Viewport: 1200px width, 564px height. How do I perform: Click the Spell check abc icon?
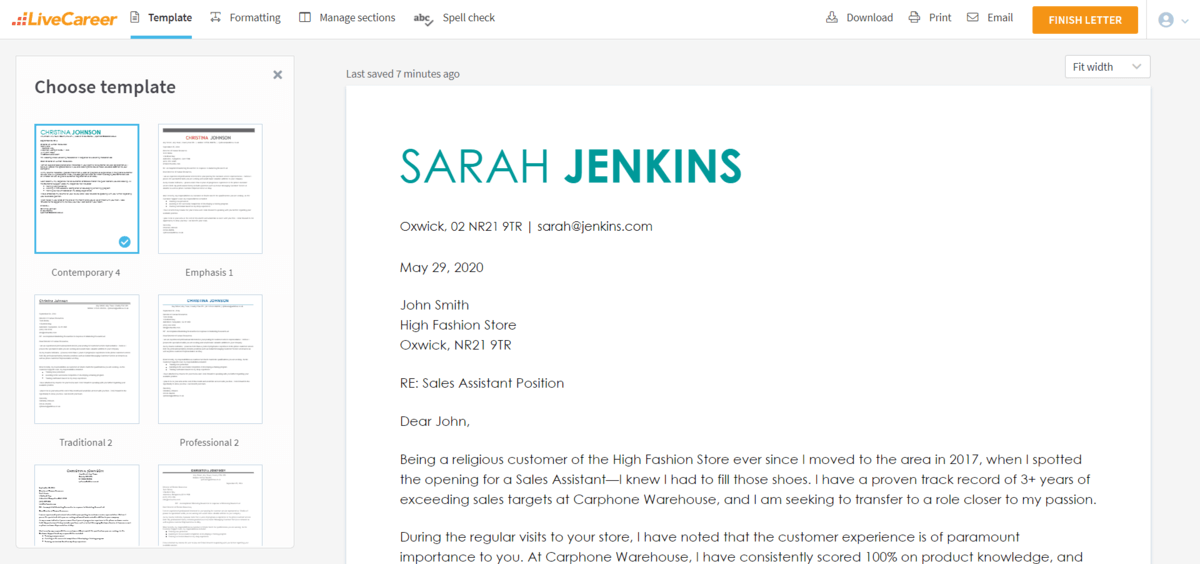coord(423,18)
